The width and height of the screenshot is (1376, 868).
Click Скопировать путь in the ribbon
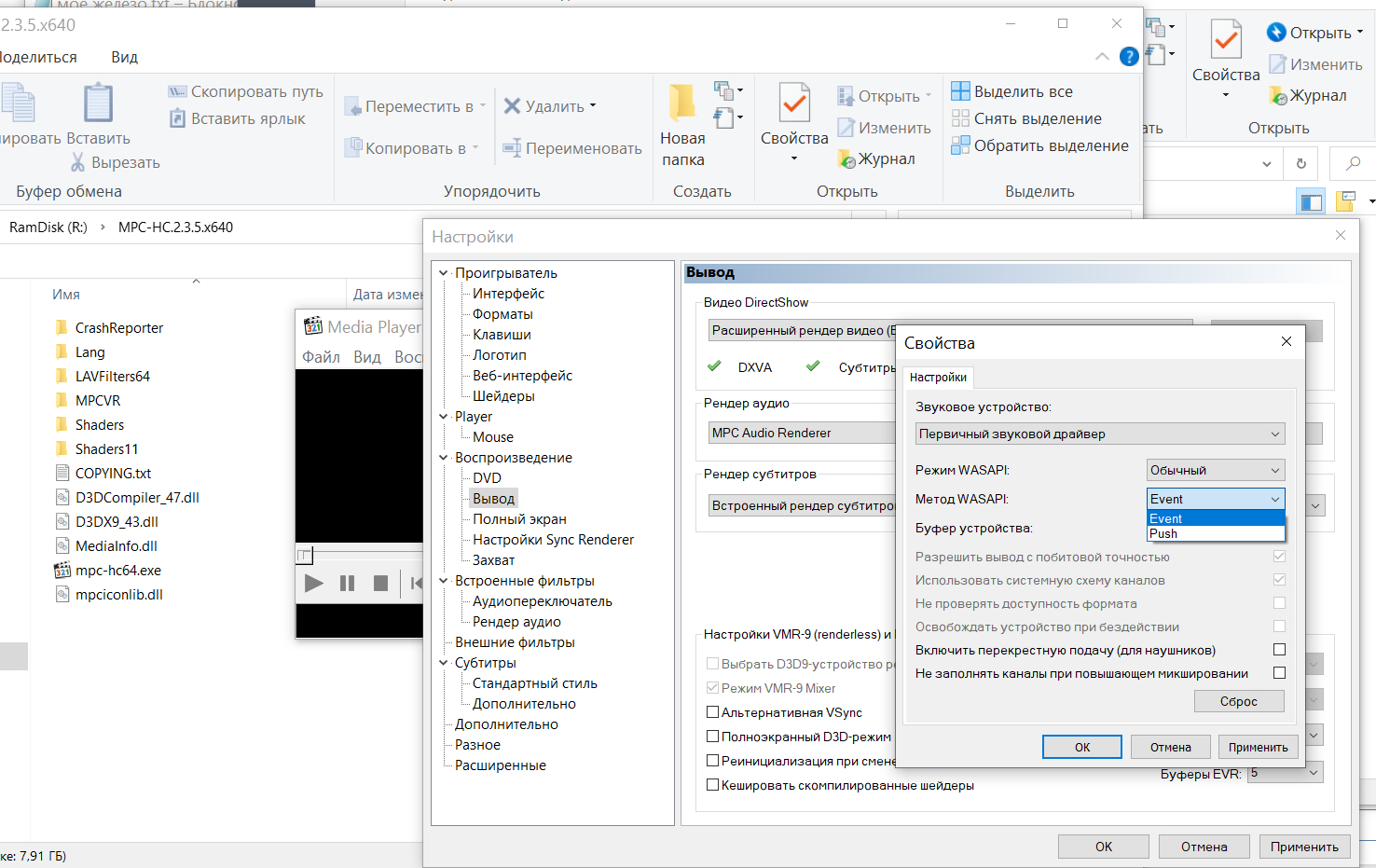click(246, 91)
